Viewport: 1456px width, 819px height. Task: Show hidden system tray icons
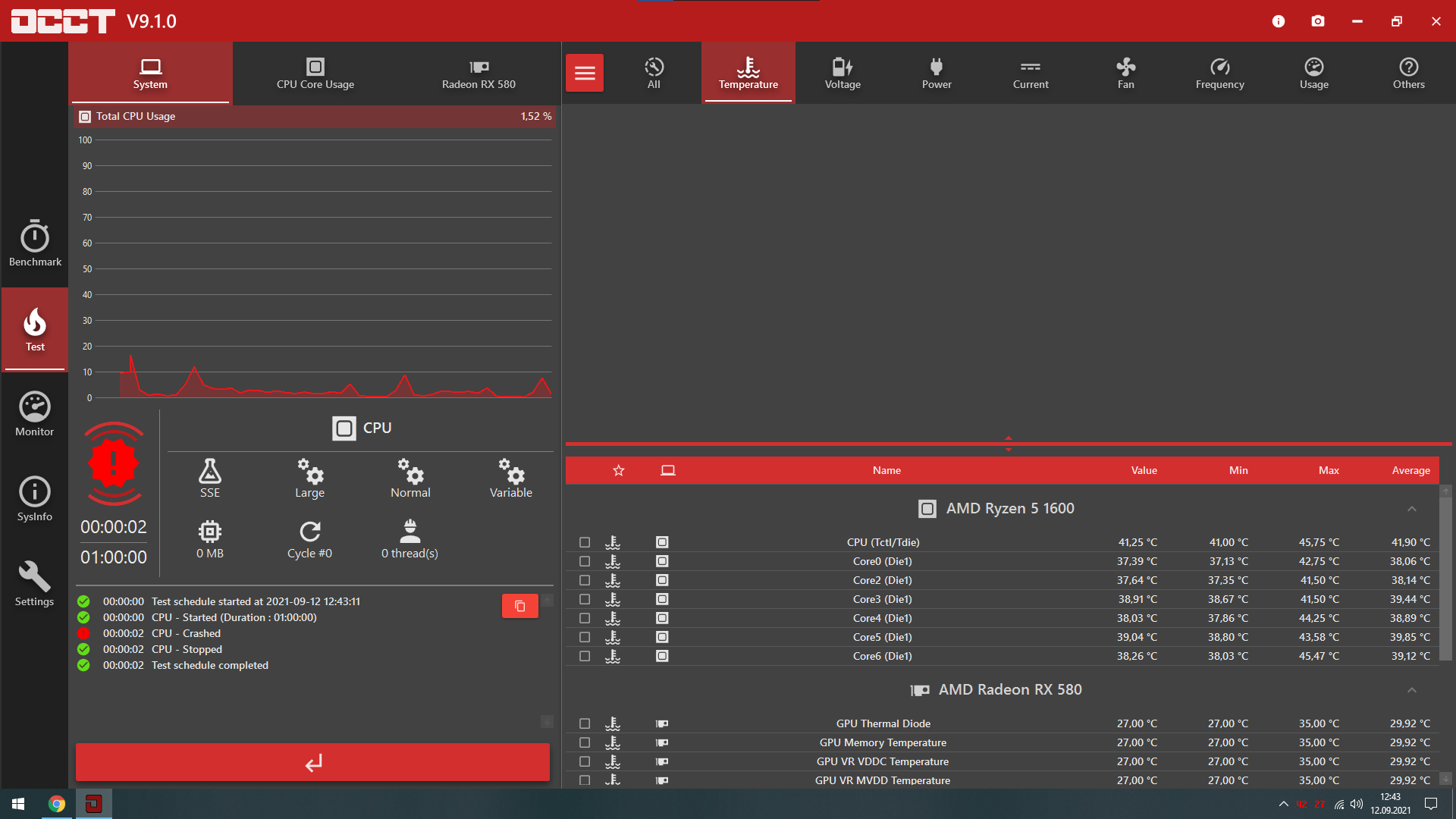(x=1283, y=804)
